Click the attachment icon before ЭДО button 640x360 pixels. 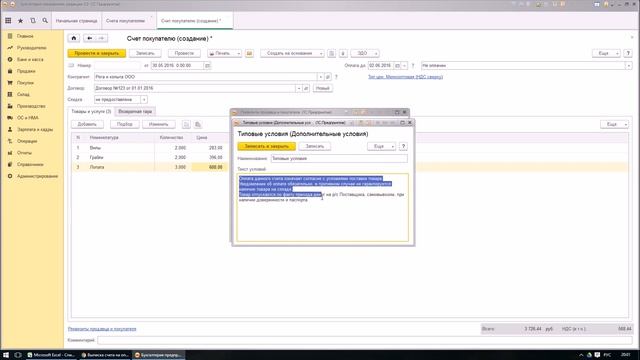click(343, 53)
